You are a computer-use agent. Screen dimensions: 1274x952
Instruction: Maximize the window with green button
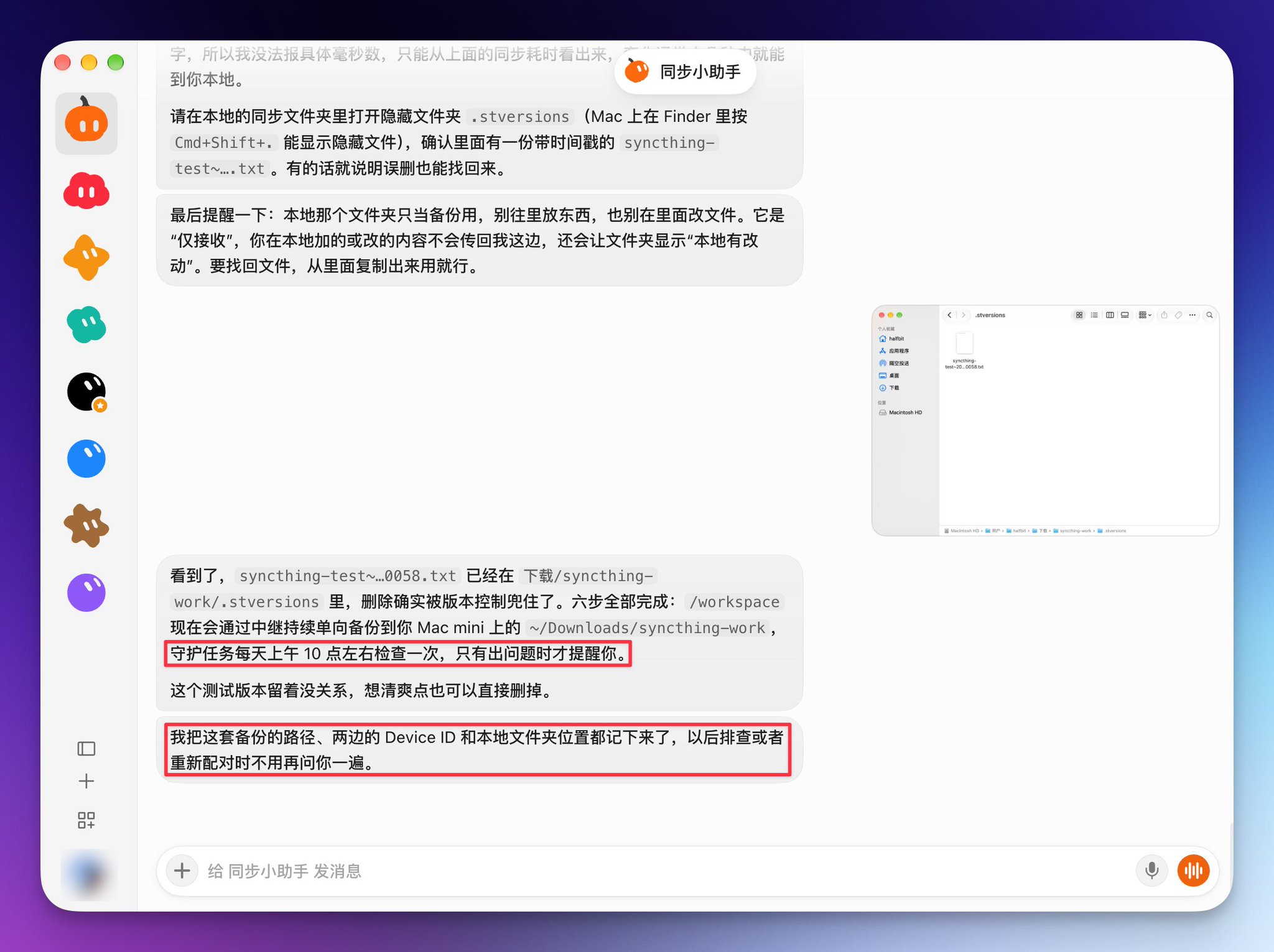[x=116, y=62]
